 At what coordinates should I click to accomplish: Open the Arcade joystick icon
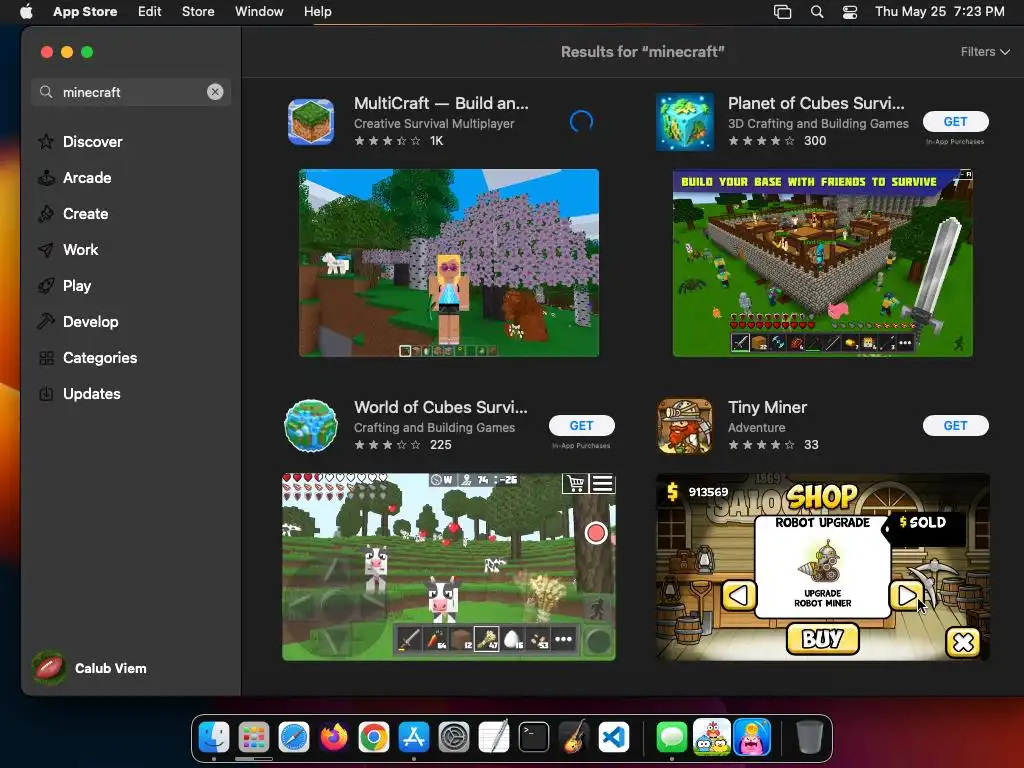point(46,178)
